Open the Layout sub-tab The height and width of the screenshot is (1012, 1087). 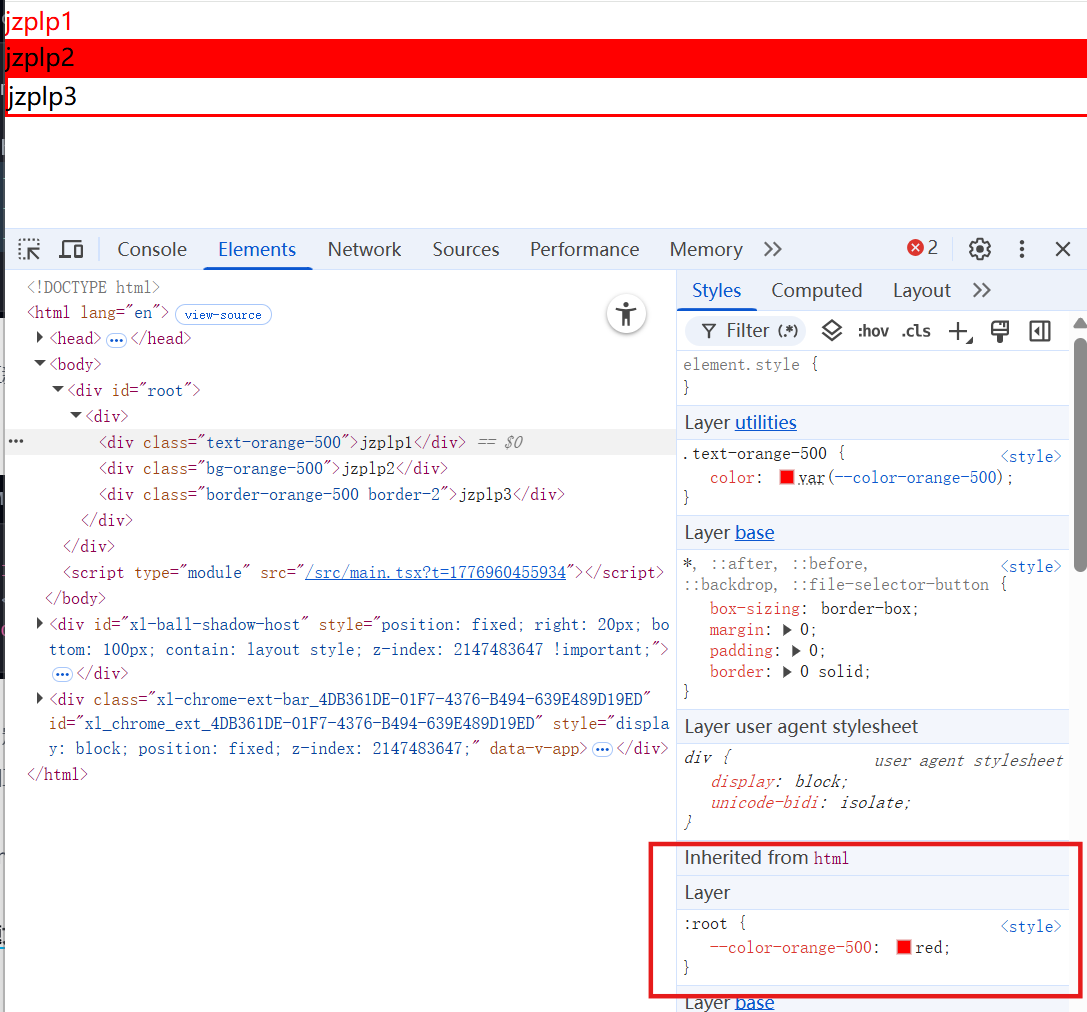(x=921, y=290)
